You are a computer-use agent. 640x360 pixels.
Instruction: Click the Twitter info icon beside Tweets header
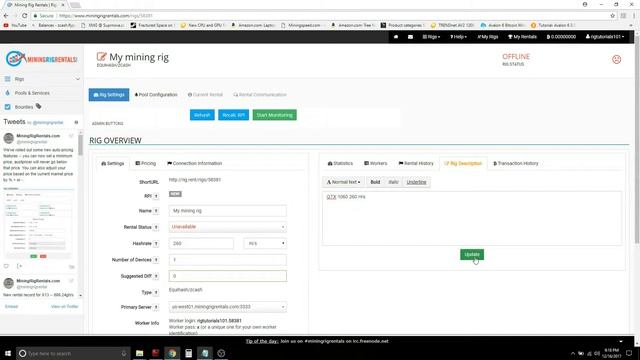[76, 122]
